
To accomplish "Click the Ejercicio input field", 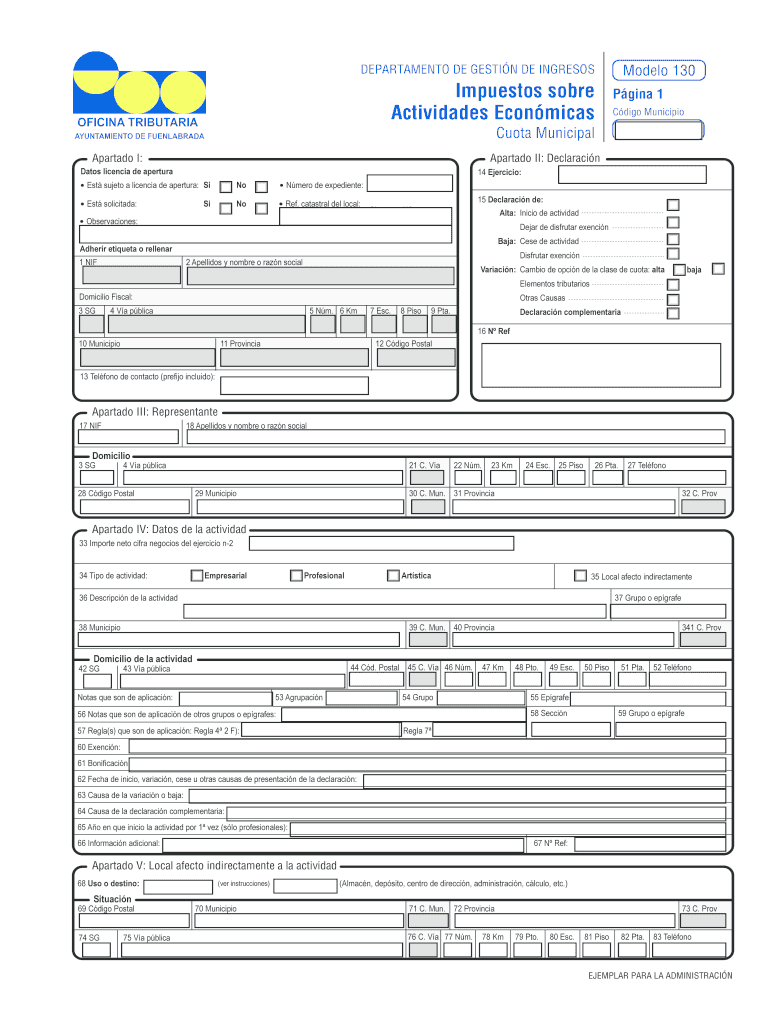I will (638, 175).
